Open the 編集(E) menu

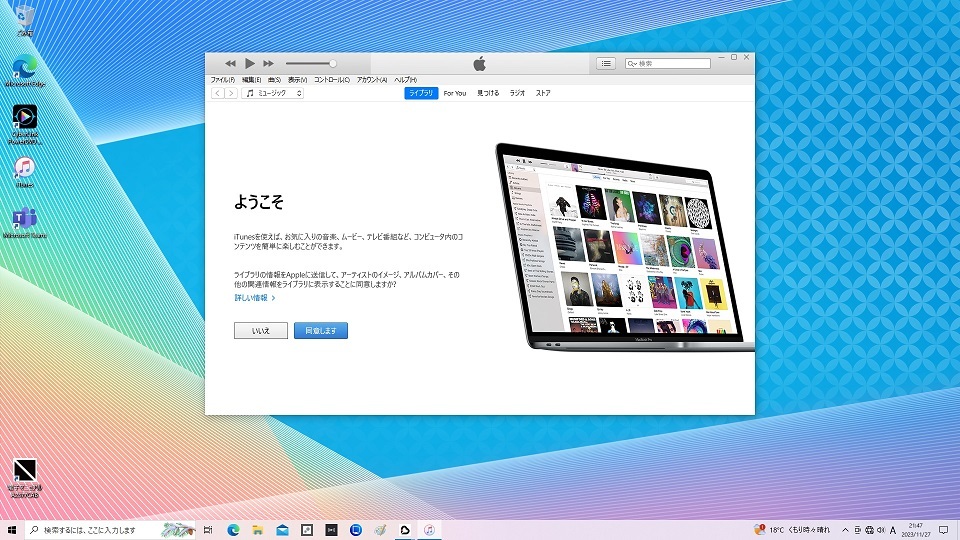[251, 80]
